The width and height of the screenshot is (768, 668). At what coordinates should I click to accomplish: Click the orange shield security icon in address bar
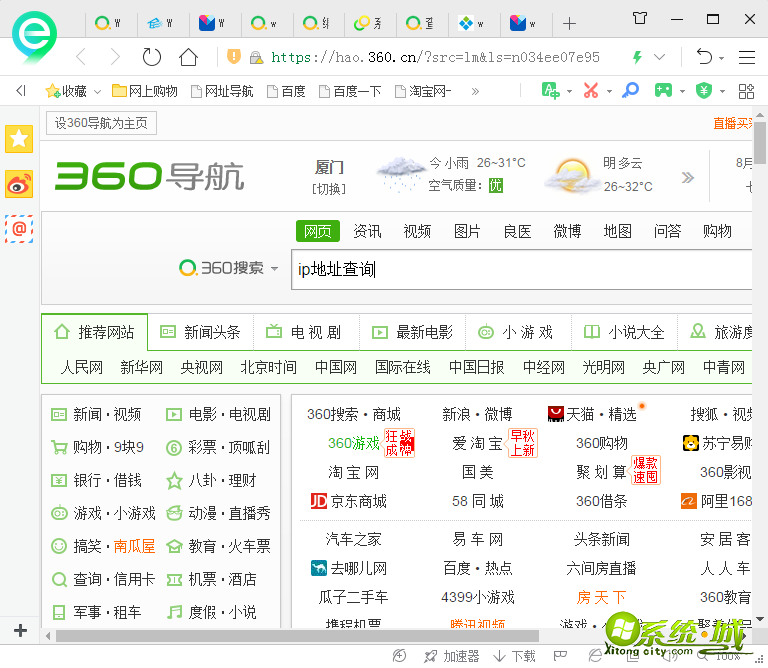pyautogui.click(x=234, y=57)
